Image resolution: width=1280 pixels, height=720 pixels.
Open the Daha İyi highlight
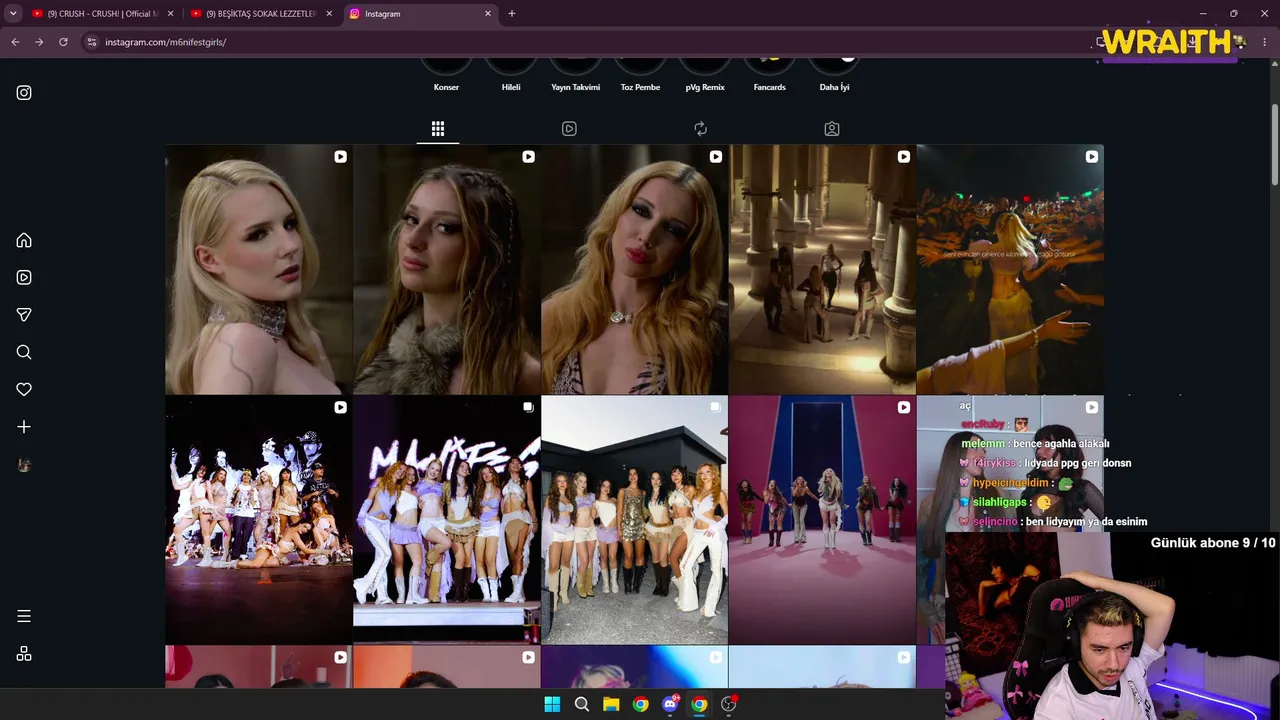click(834, 76)
